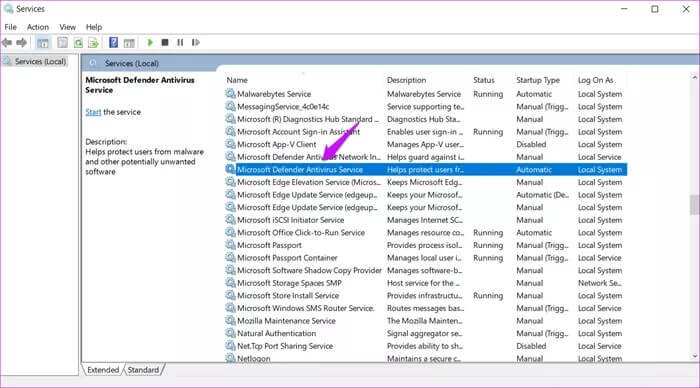700x388 pixels.
Task: Select Microsoft (R) Diagnostics Hub Standard row
Action: pos(426,119)
